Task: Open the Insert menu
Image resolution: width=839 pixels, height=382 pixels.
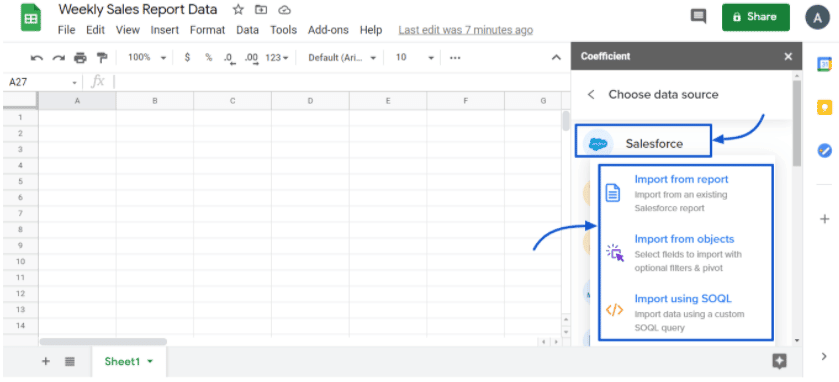Action: coord(165,30)
